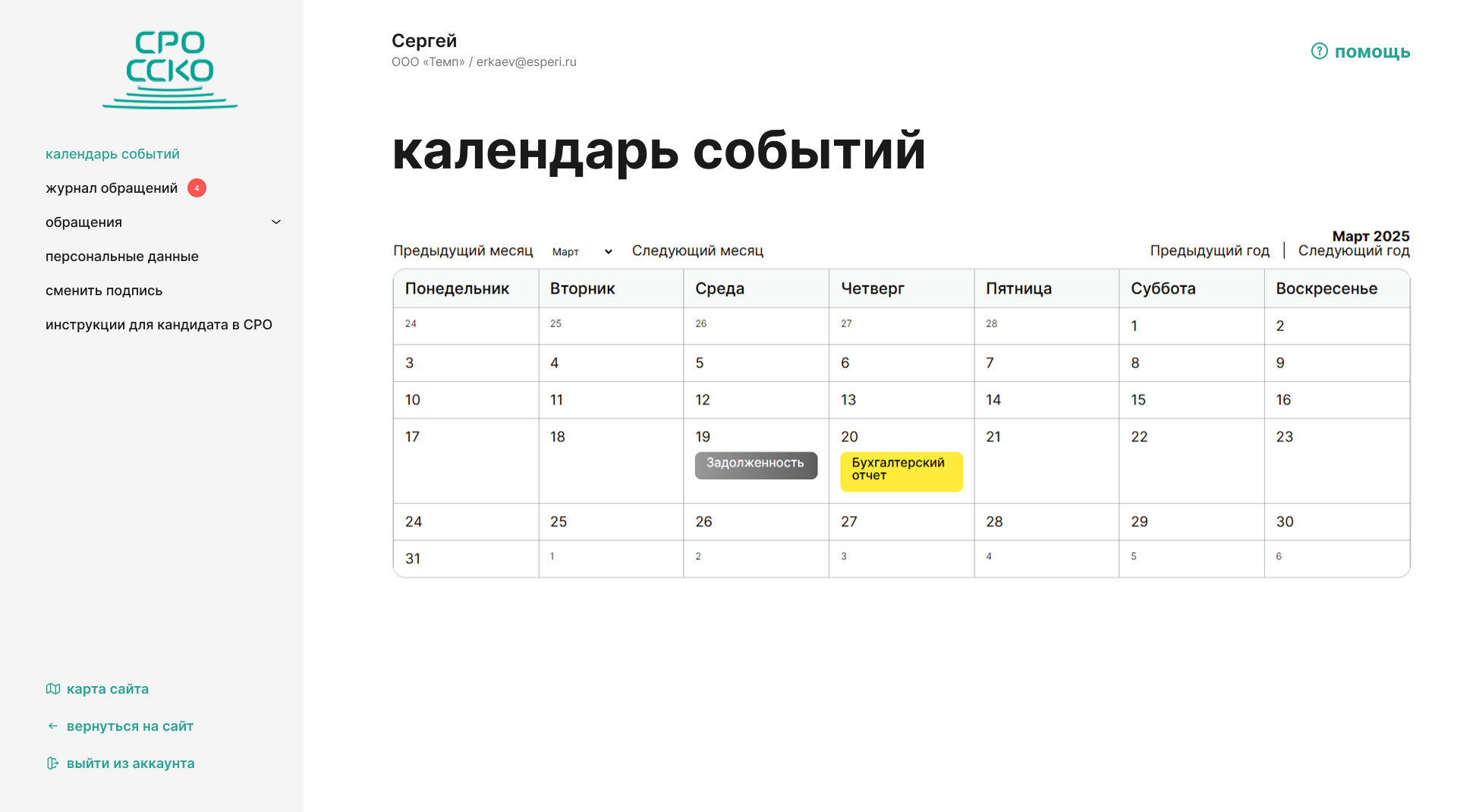Viewport: 1457px width, 812px height.
Task: Click the red notification badge showing 4
Action: pos(197,188)
